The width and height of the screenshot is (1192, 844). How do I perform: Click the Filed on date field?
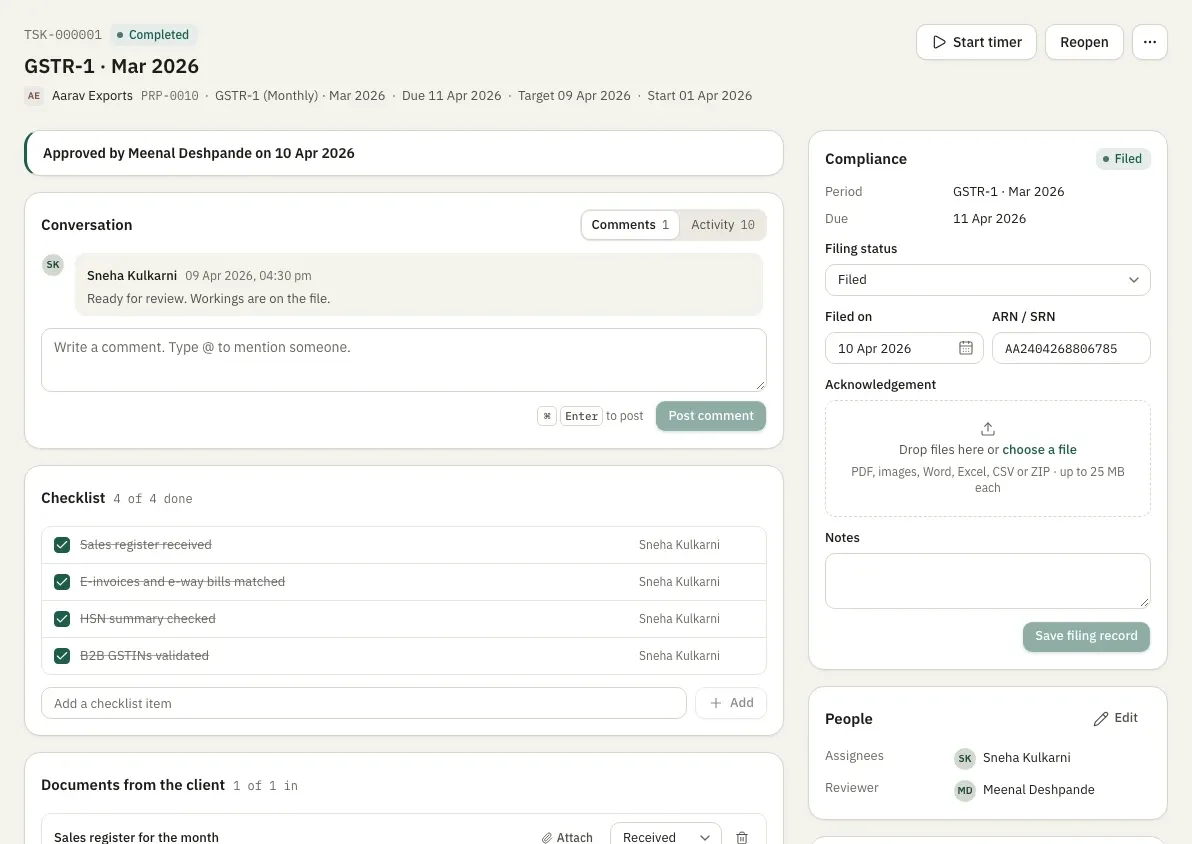click(x=904, y=348)
